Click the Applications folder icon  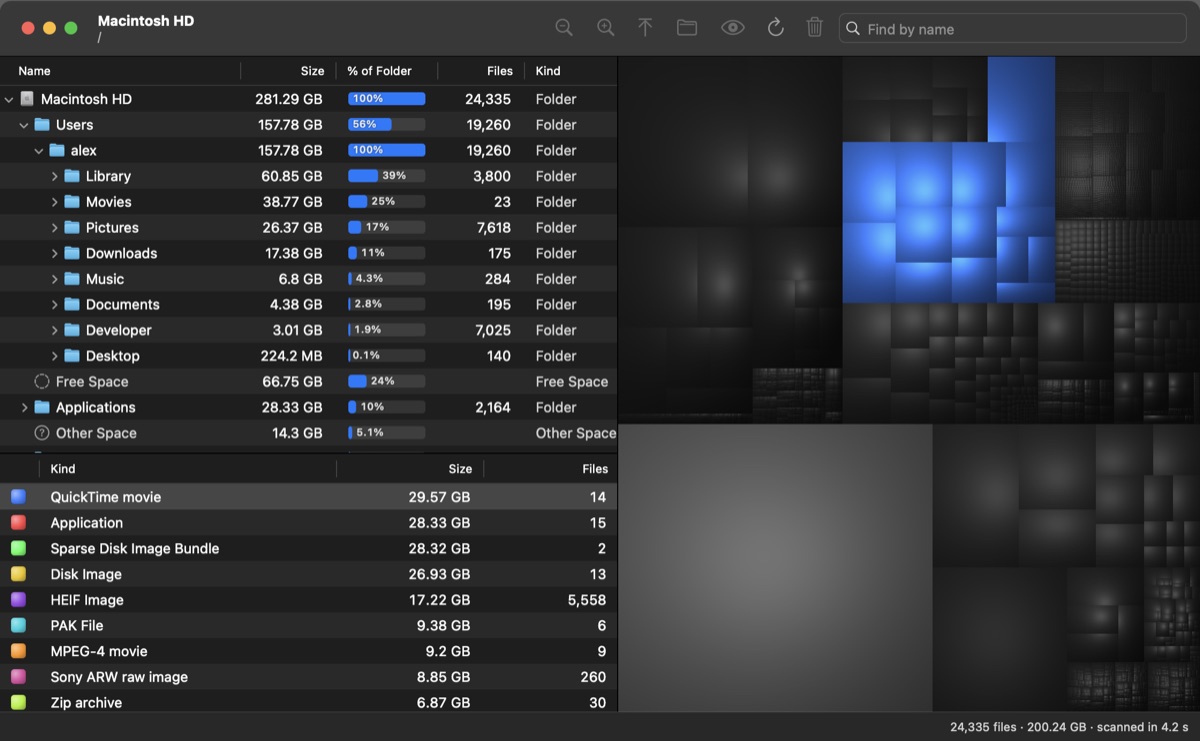point(42,407)
